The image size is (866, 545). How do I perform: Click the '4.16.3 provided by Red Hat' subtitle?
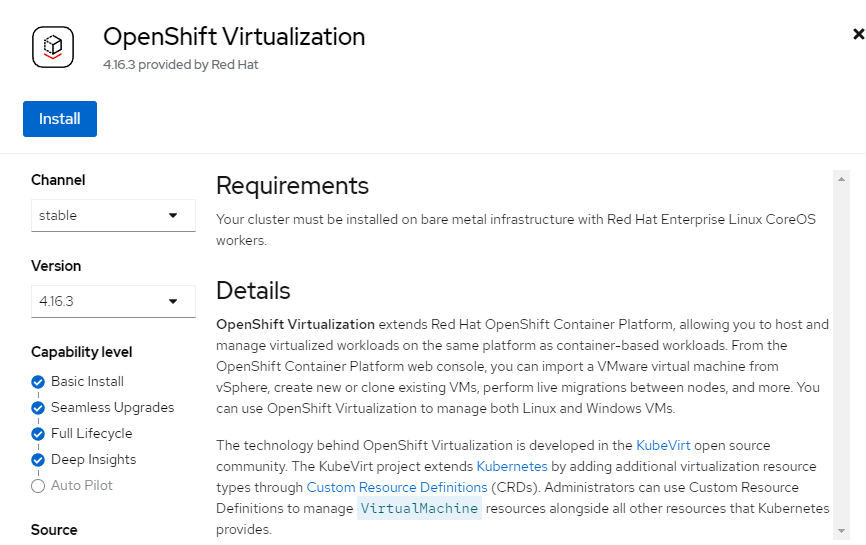181,65
